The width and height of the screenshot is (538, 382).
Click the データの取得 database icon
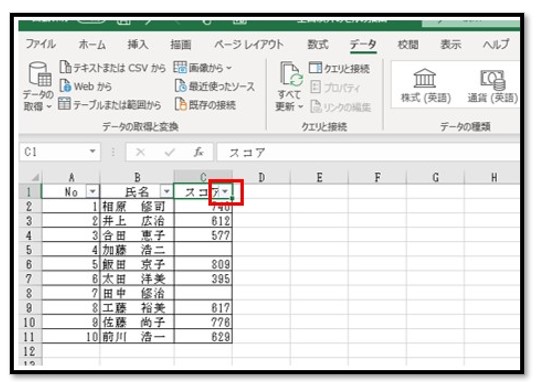click(39, 74)
